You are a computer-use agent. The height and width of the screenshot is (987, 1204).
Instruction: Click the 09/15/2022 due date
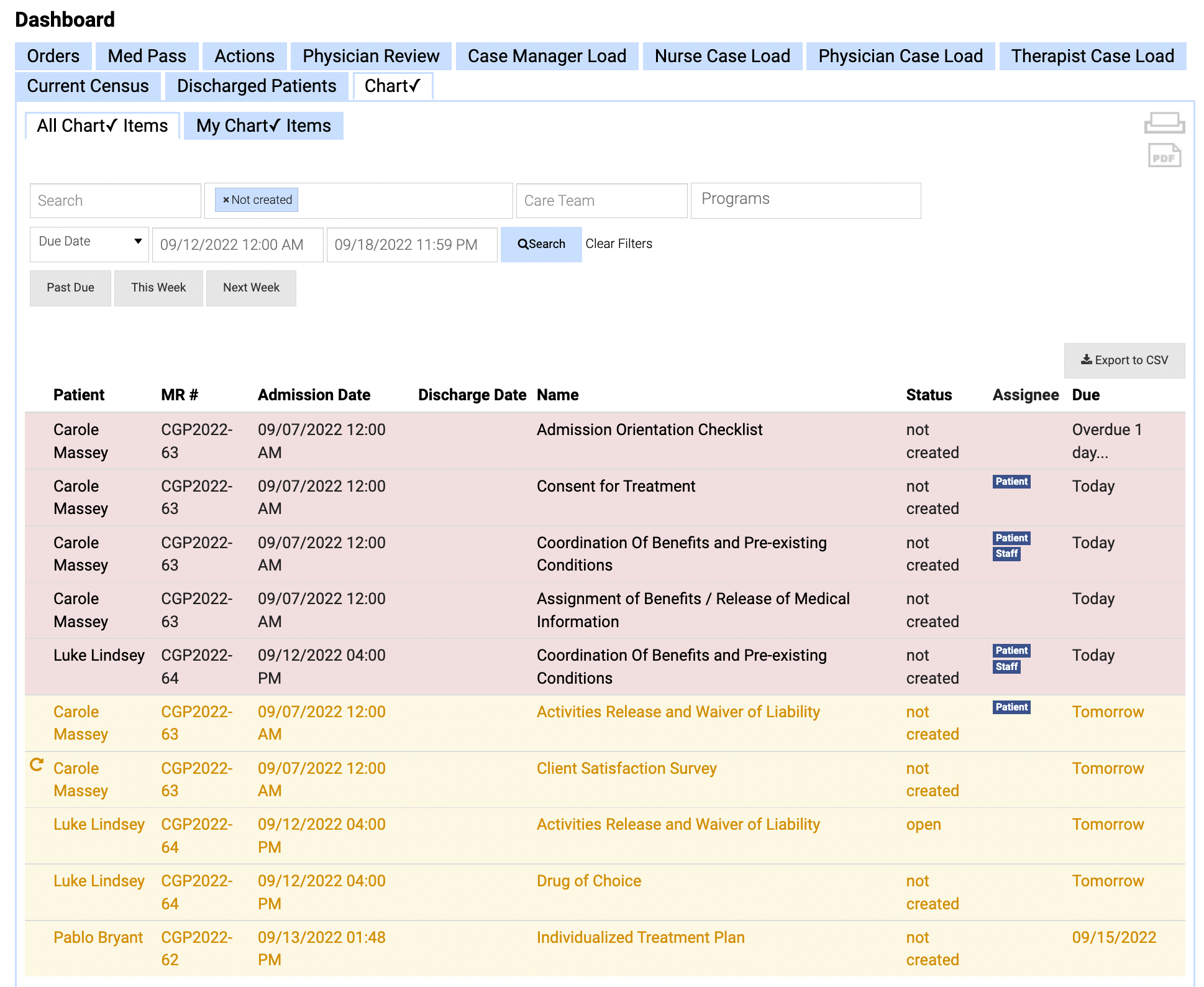coord(1114,937)
